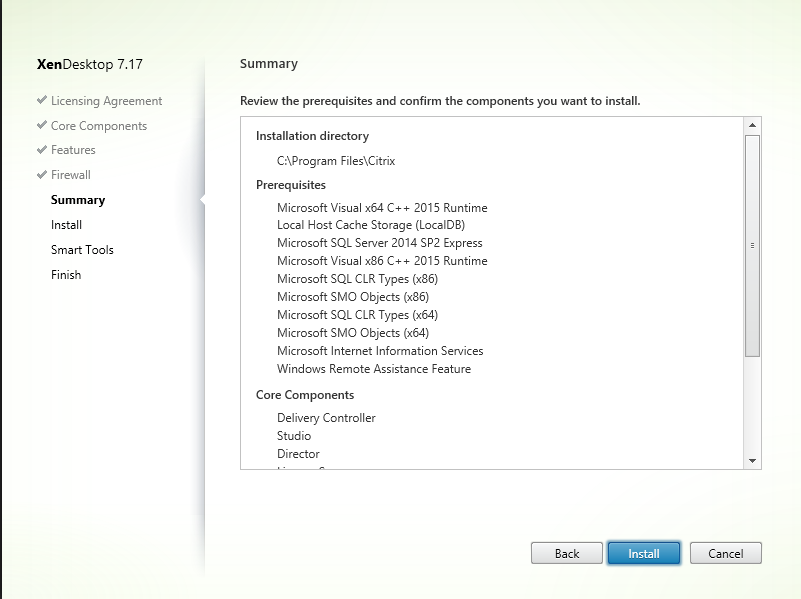Click the Prerequisites heading
Image resolution: width=801 pixels, height=599 pixels.
pos(291,185)
